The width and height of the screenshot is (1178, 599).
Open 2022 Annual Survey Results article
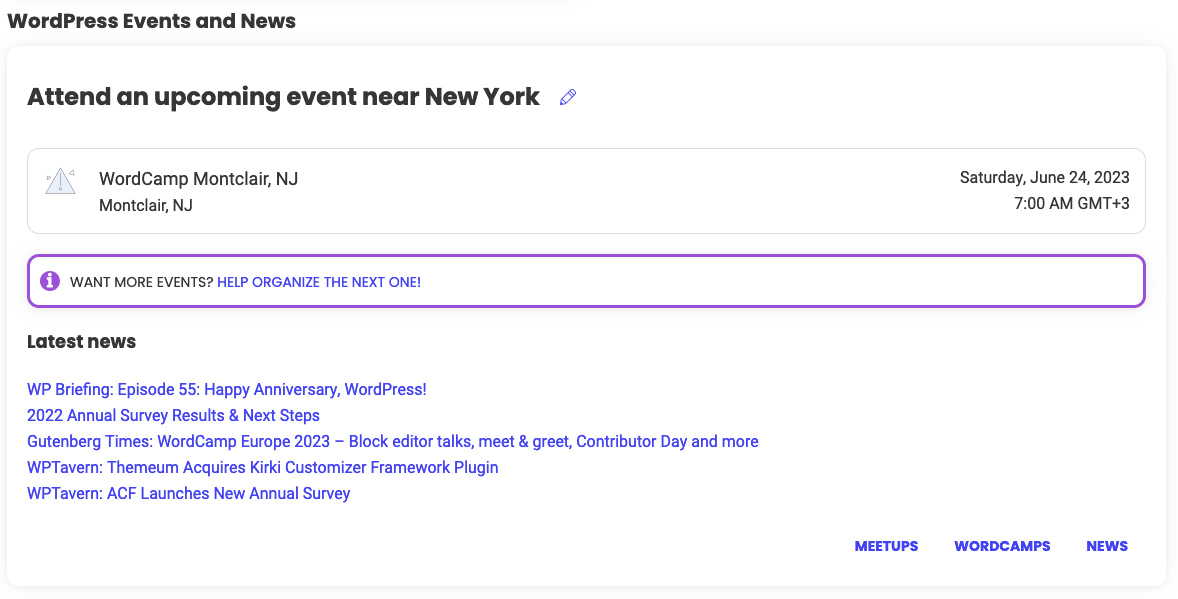pos(174,416)
